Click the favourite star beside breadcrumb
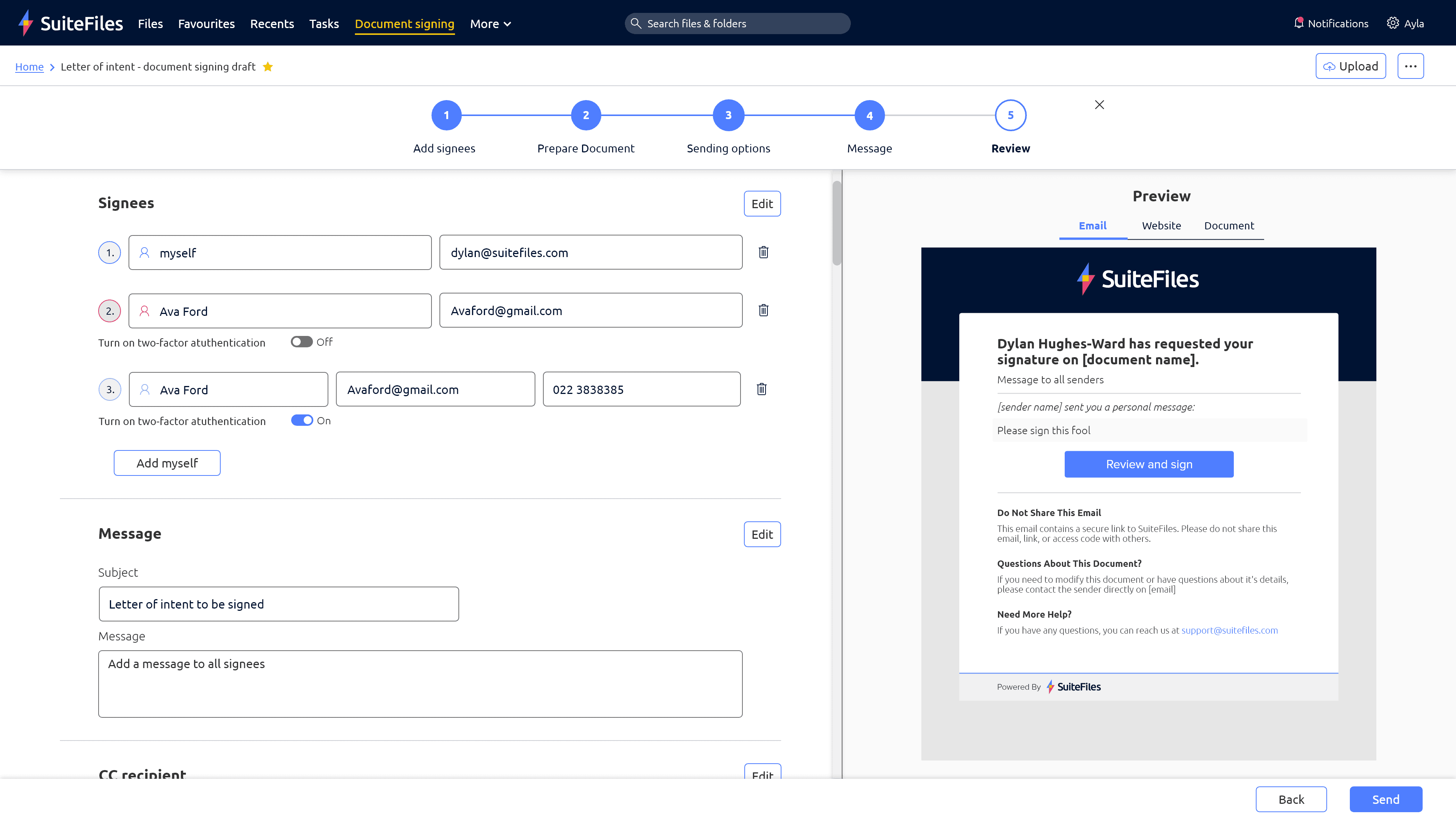 tap(268, 67)
